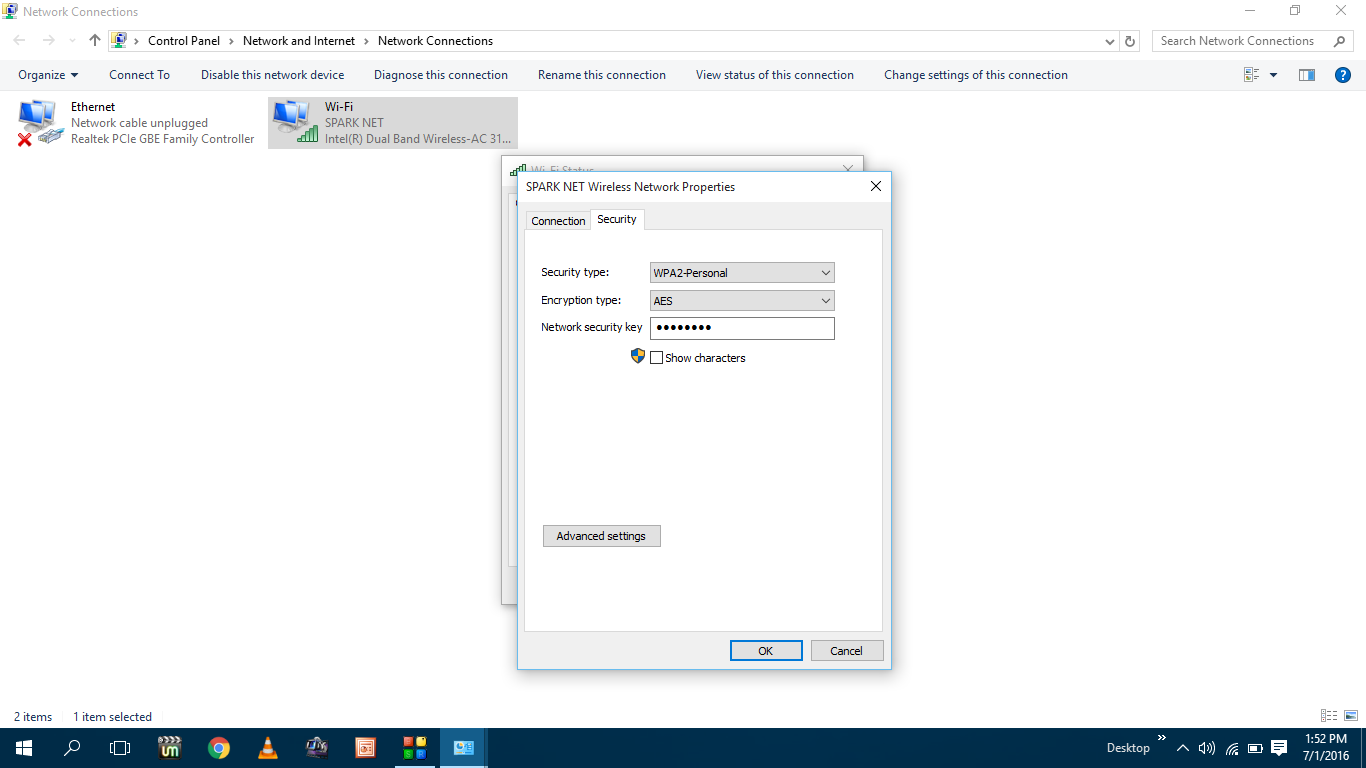Viewport: 1366px width, 768px height.
Task: Toggle the preview pane icon
Action: click(x=1306, y=74)
